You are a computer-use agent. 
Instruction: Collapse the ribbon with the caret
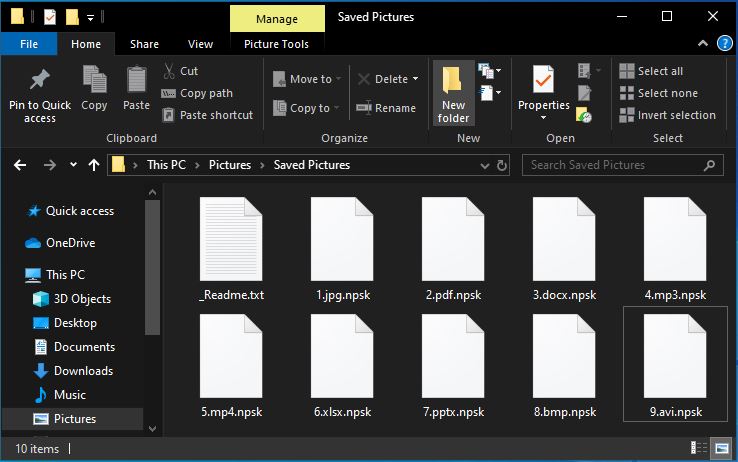(703, 43)
